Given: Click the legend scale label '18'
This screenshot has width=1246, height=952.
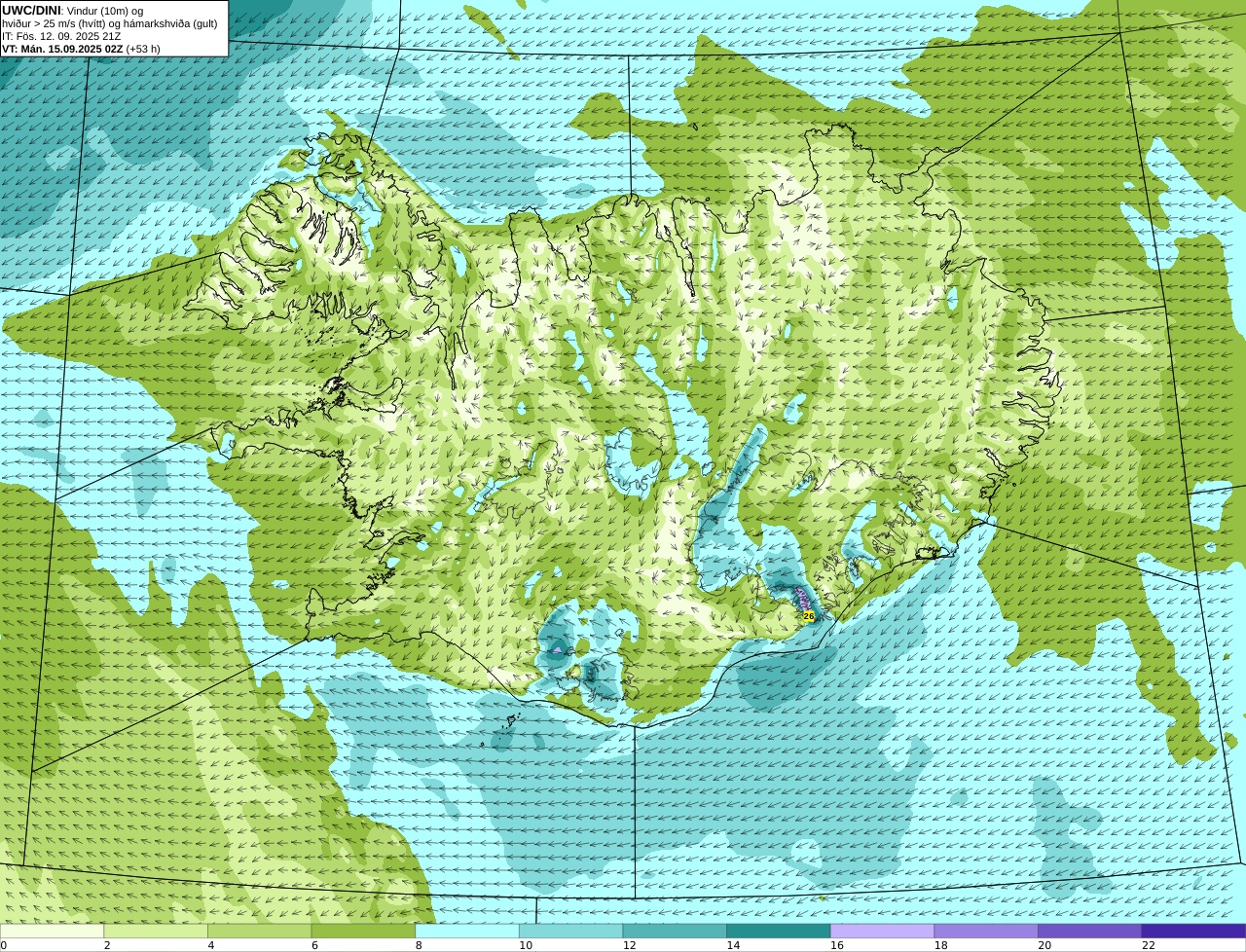Looking at the screenshot, I should (x=941, y=945).
